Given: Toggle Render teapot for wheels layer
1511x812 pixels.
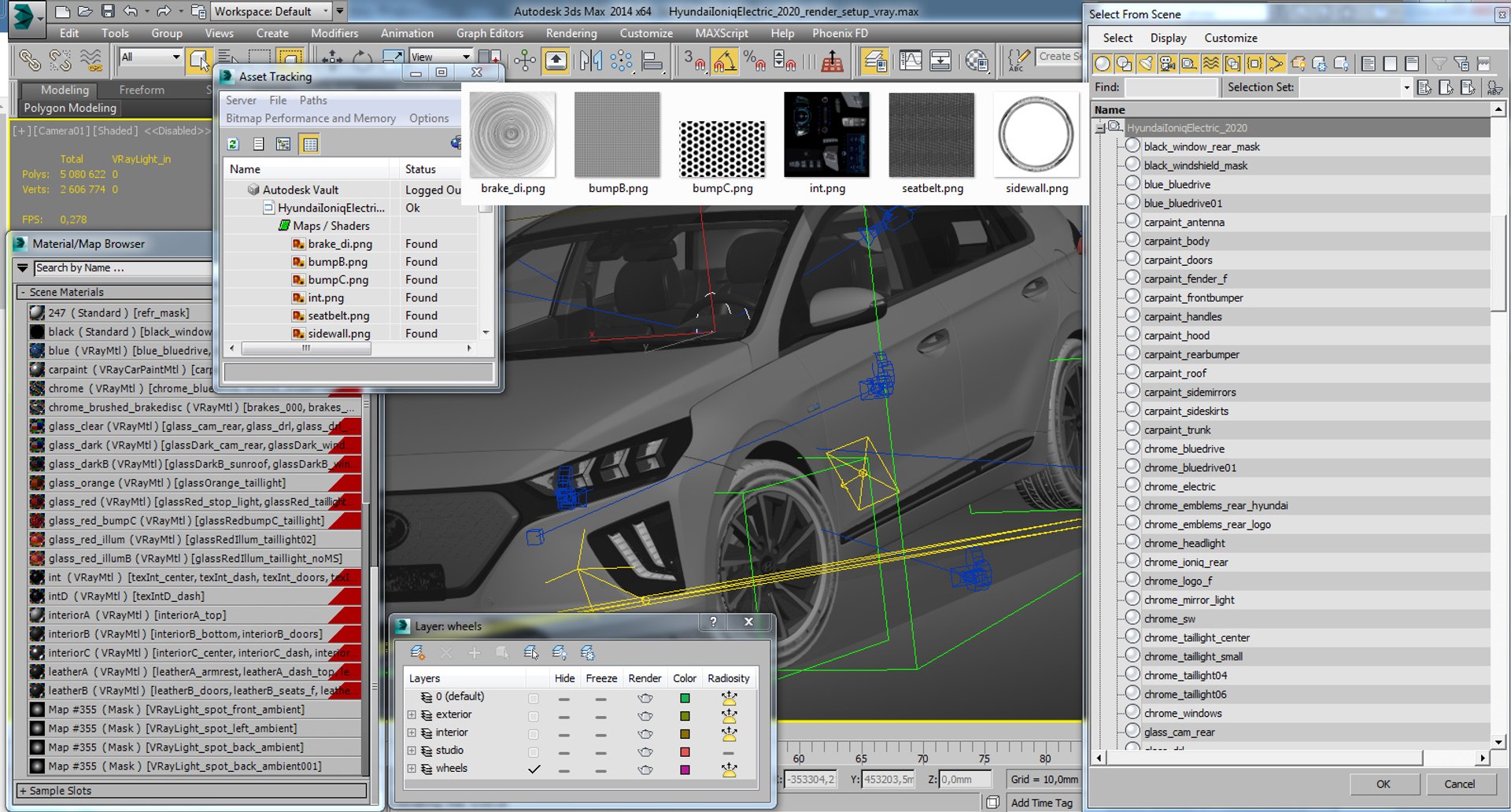Looking at the screenshot, I should [645, 770].
